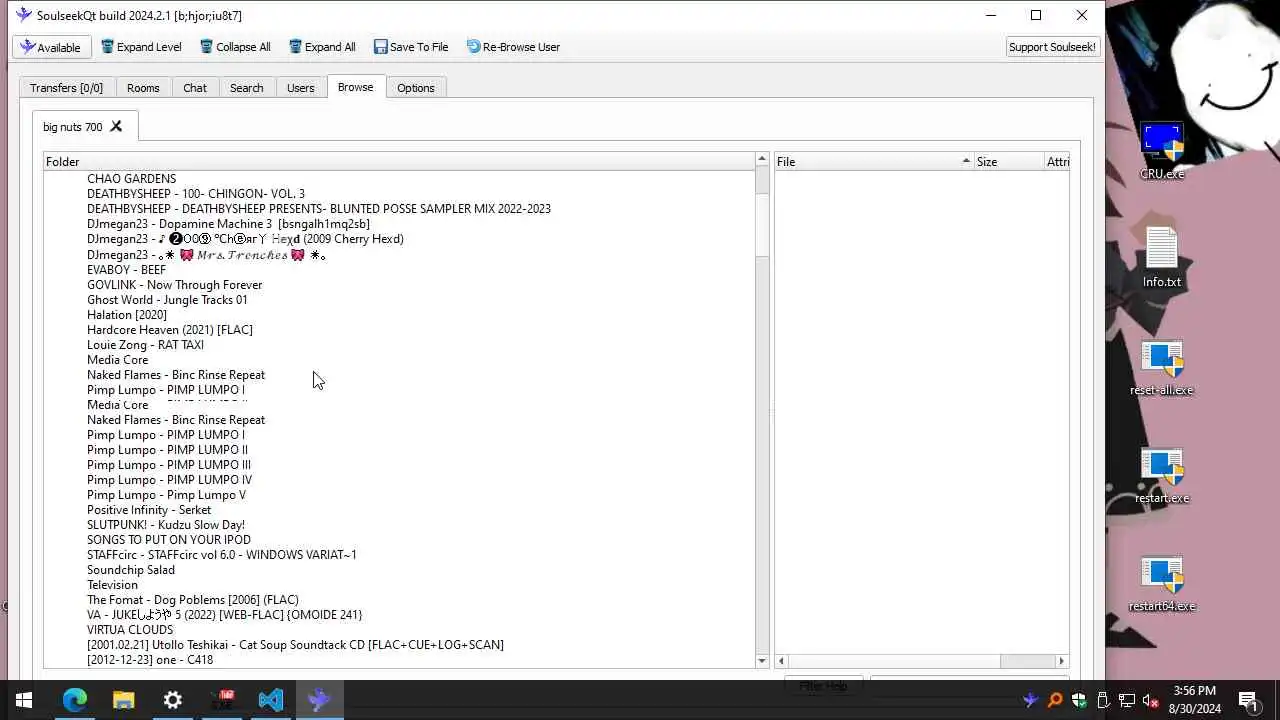Switch to the Chat tab
Viewport: 1280px width, 720px height.
point(195,88)
